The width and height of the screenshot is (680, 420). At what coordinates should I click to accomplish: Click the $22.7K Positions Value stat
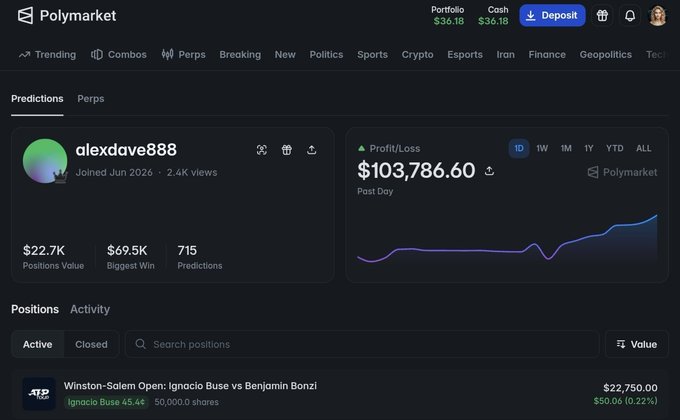(x=53, y=257)
